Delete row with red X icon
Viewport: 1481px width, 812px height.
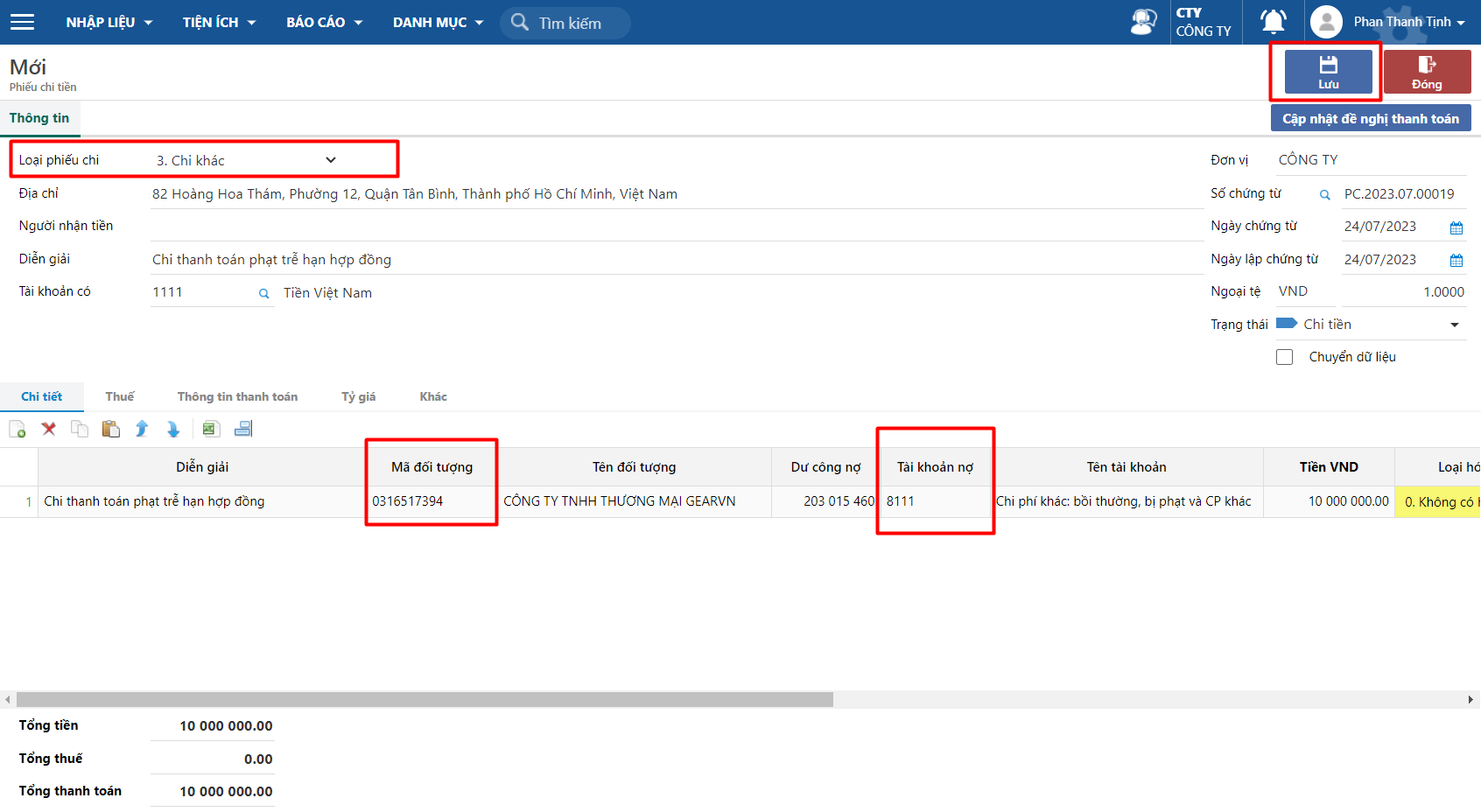(49, 429)
